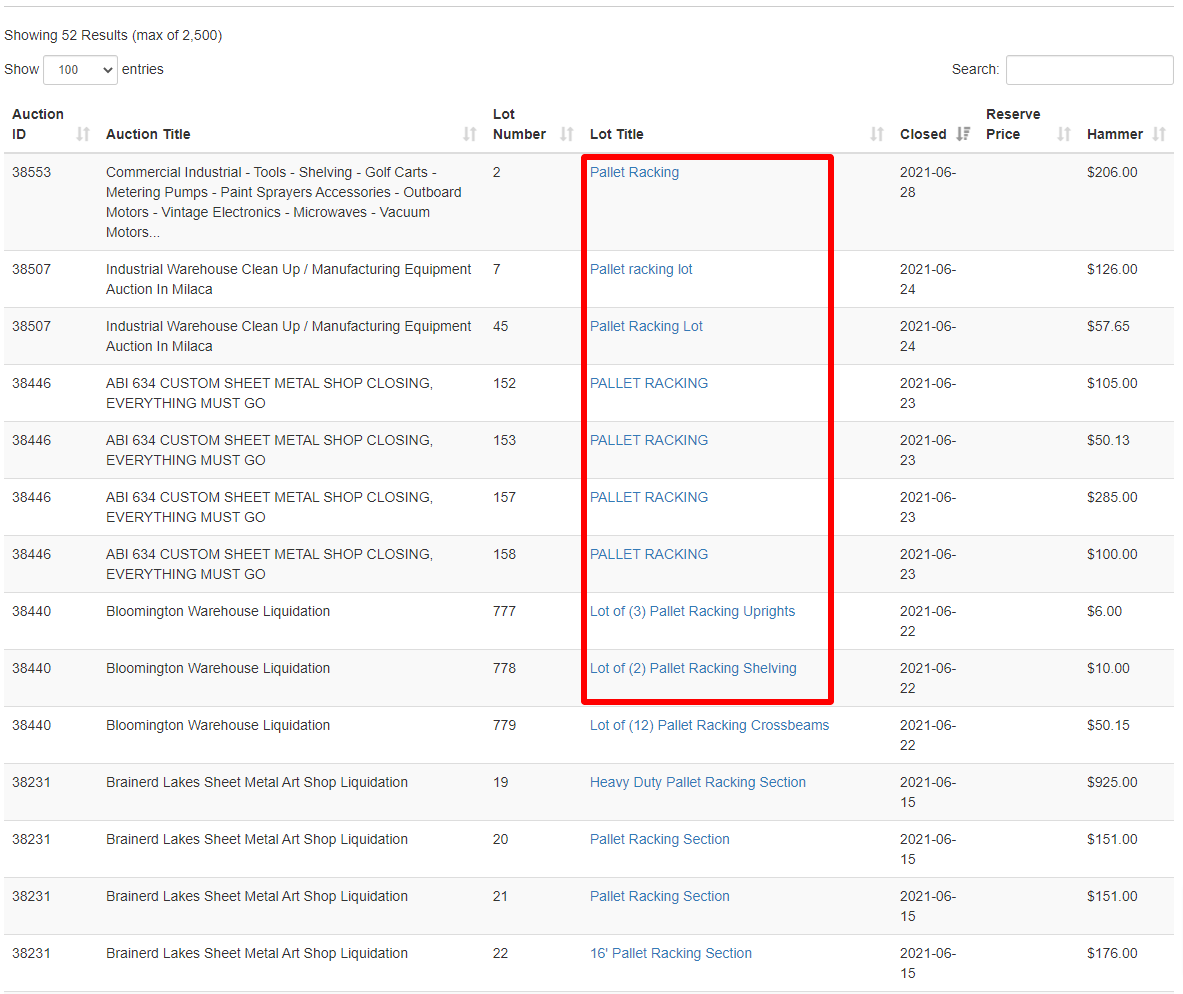The image size is (1183, 994).
Task: Sort the table by Reserve Price
Action: click(x=1062, y=133)
